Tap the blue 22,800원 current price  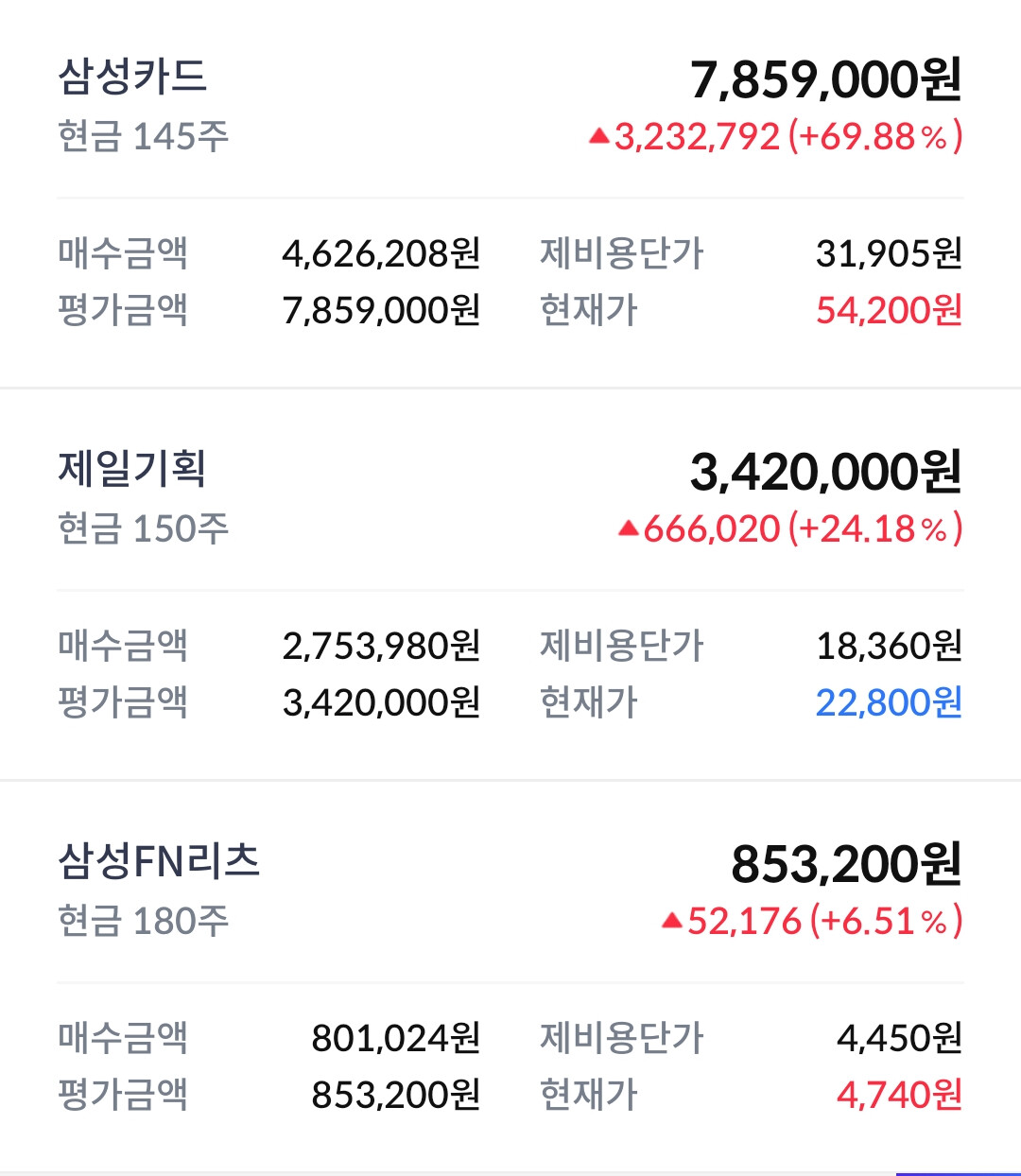coord(889,702)
